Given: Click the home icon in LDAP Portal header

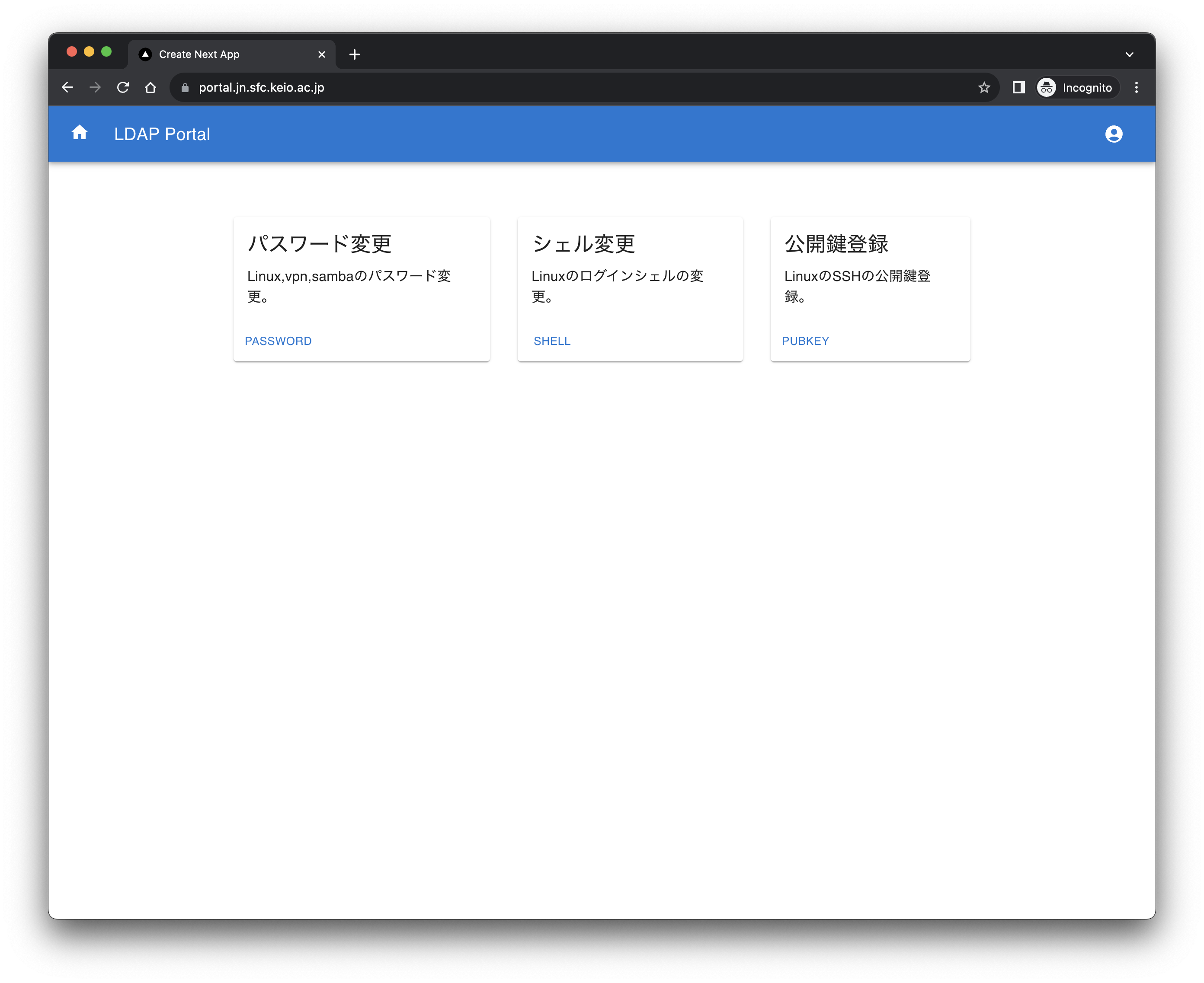Looking at the screenshot, I should coord(79,133).
